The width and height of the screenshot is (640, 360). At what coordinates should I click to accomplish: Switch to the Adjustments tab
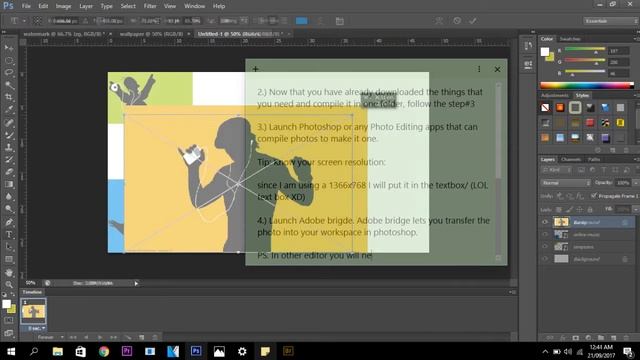(555, 96)
